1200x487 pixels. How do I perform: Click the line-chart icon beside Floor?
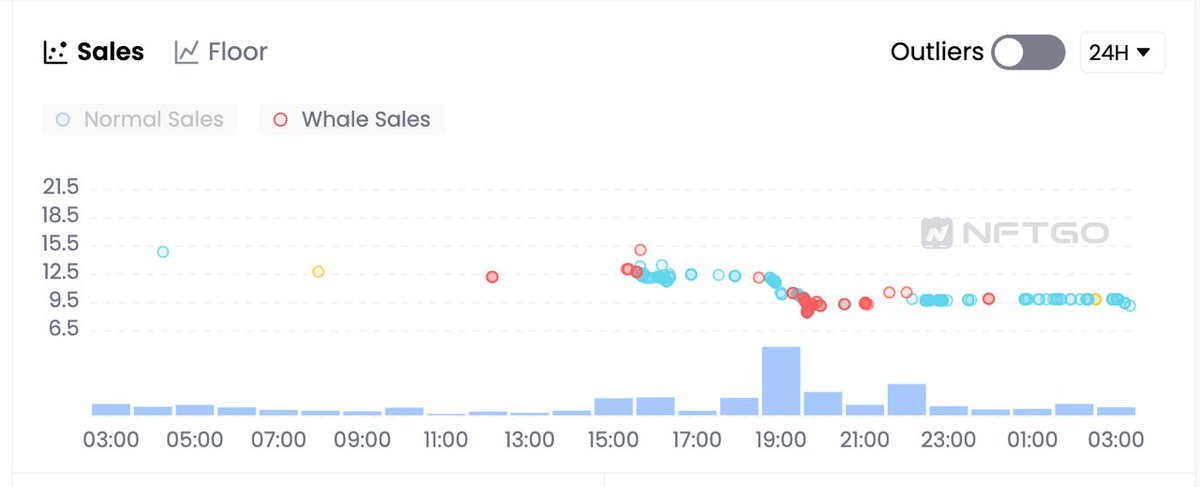186,52
